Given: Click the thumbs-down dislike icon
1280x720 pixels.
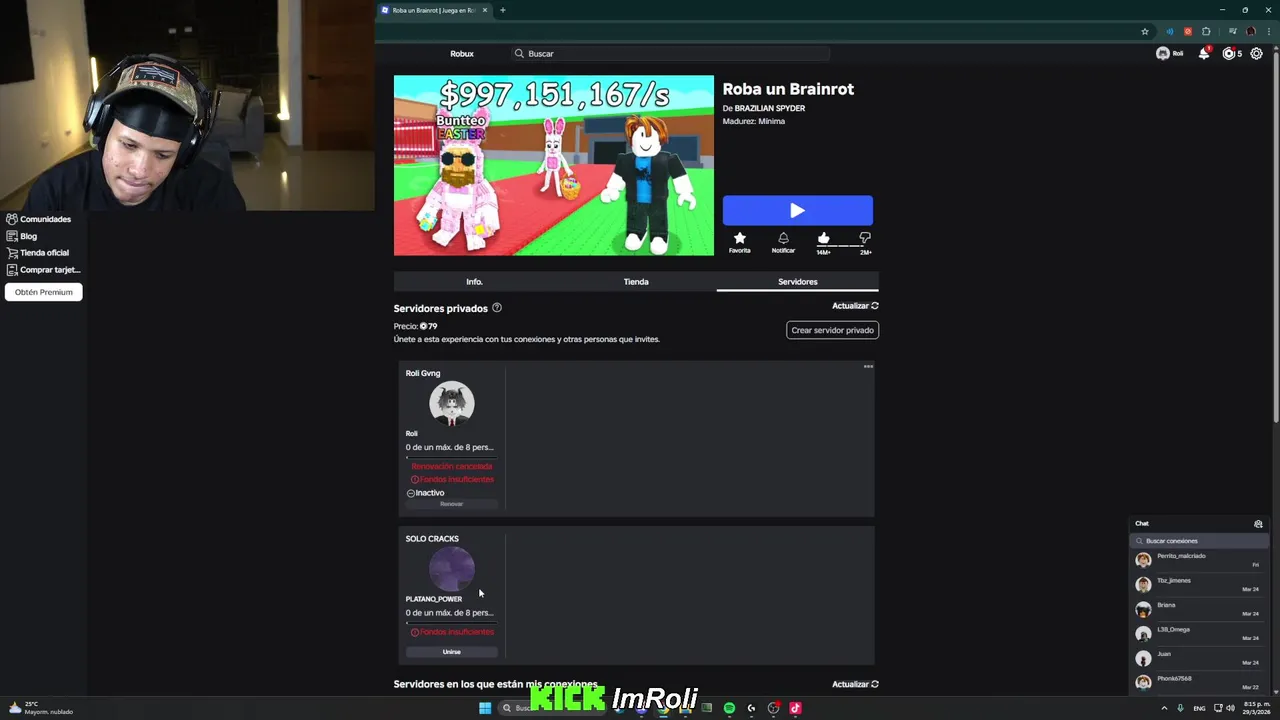Looking at the screenshot, I should tap(865, 238).
